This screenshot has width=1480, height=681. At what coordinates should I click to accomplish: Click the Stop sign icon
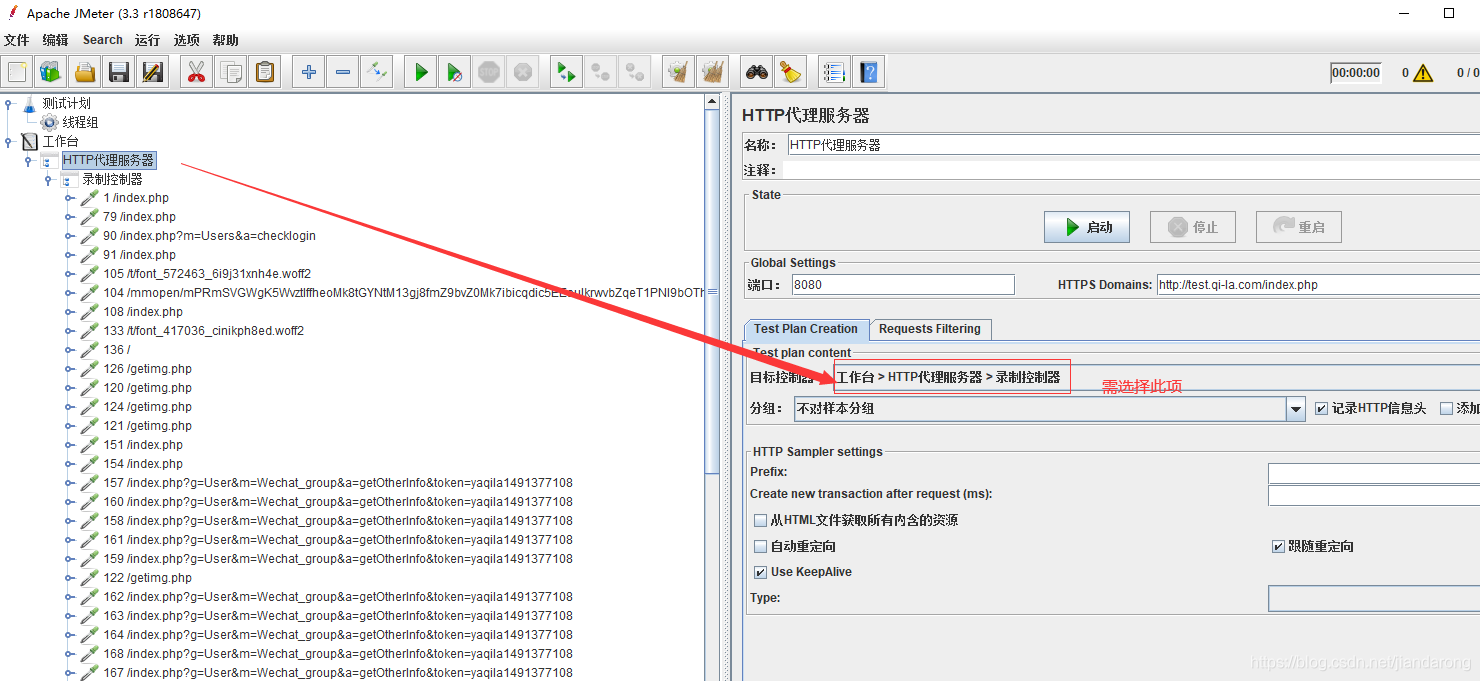click(x=489, y=72)
